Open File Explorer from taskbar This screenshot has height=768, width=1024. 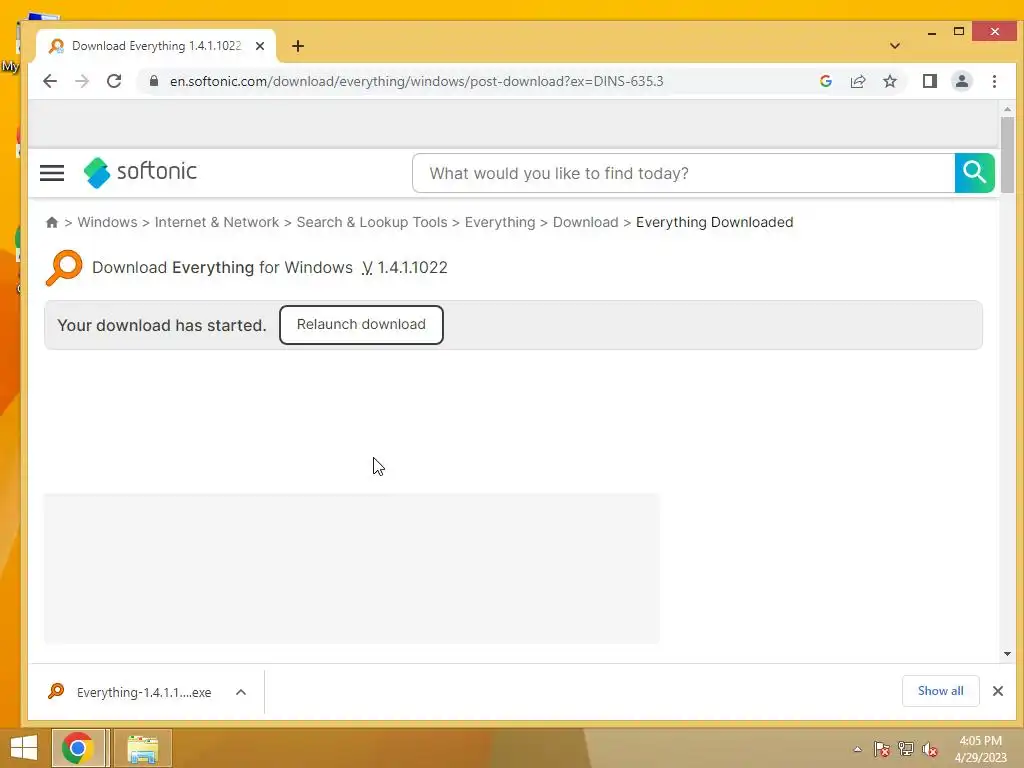point(142,748)
